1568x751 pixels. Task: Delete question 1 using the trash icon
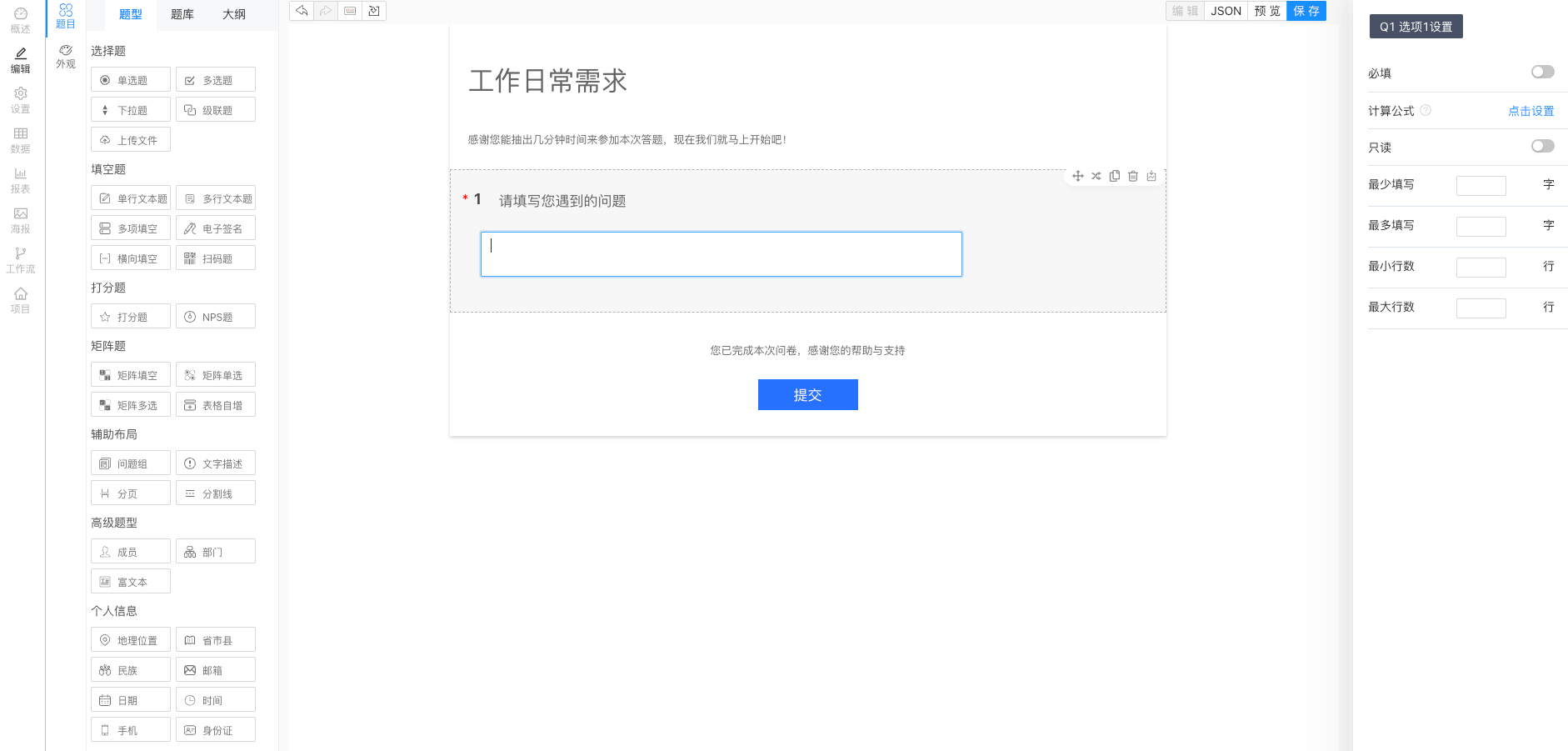click(x=1133, y=176)
